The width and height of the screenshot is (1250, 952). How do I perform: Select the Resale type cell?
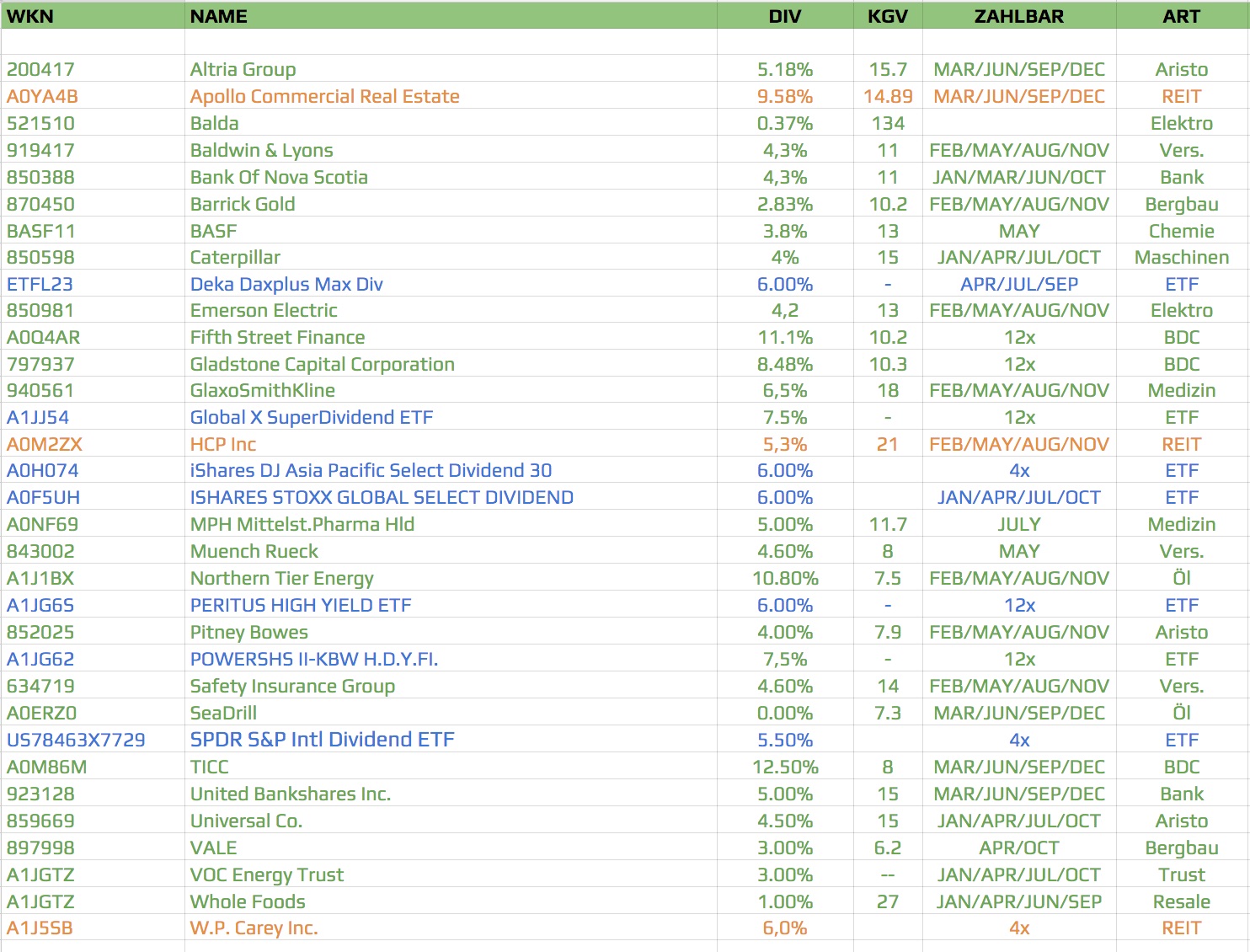tap(1182, 901)
